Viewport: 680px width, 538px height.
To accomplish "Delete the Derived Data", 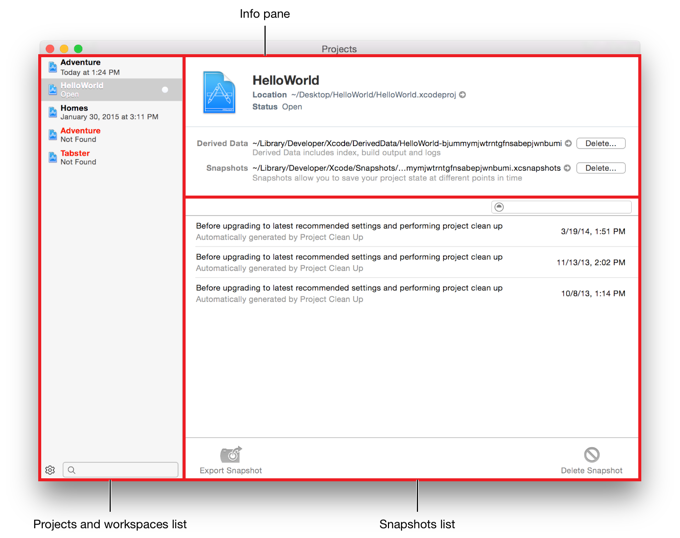I will [x=601, y=143].
